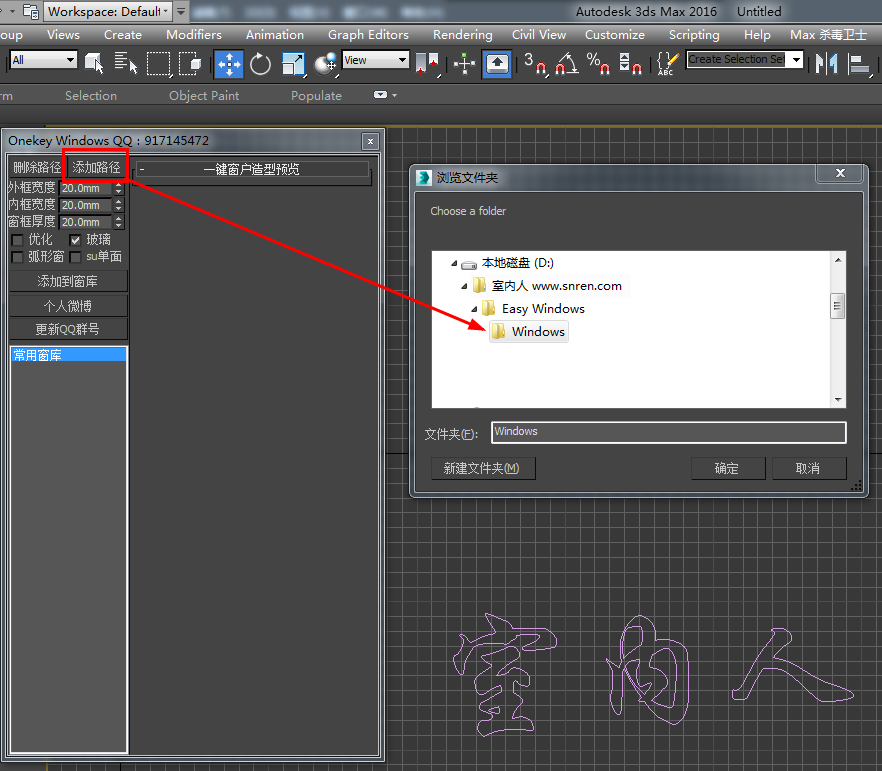Open the Rendering menu

(x=462, y=35)
